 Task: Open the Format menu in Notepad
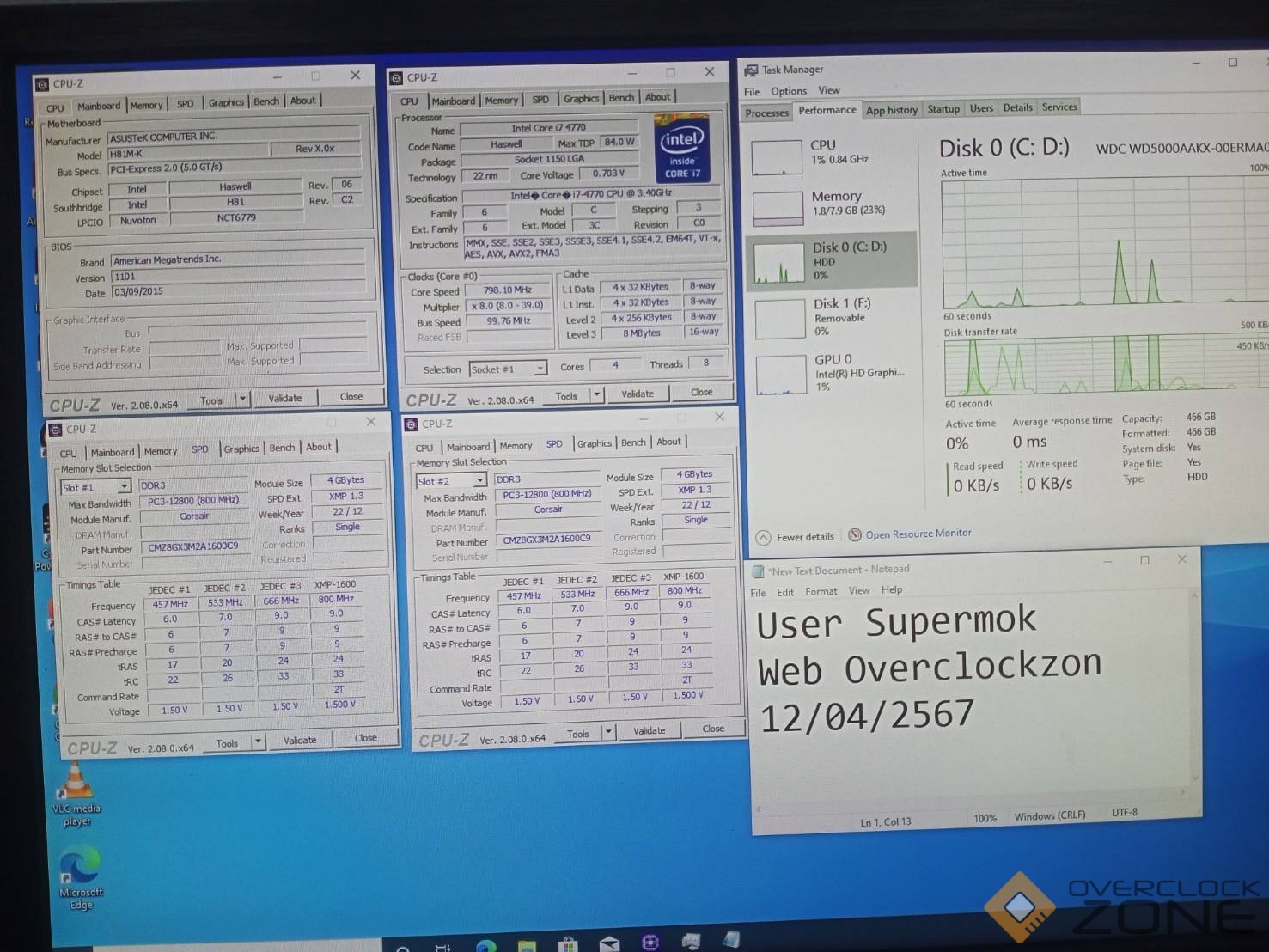(x=821, y=592)
